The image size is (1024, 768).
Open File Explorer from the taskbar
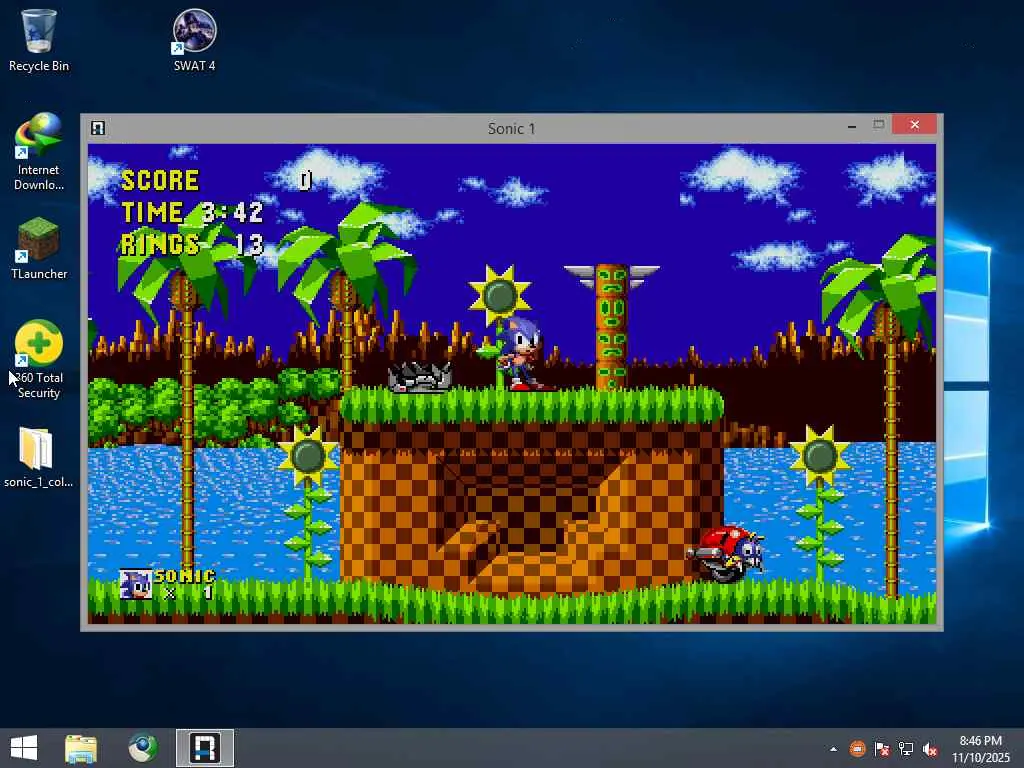click(x=81, y=748)
